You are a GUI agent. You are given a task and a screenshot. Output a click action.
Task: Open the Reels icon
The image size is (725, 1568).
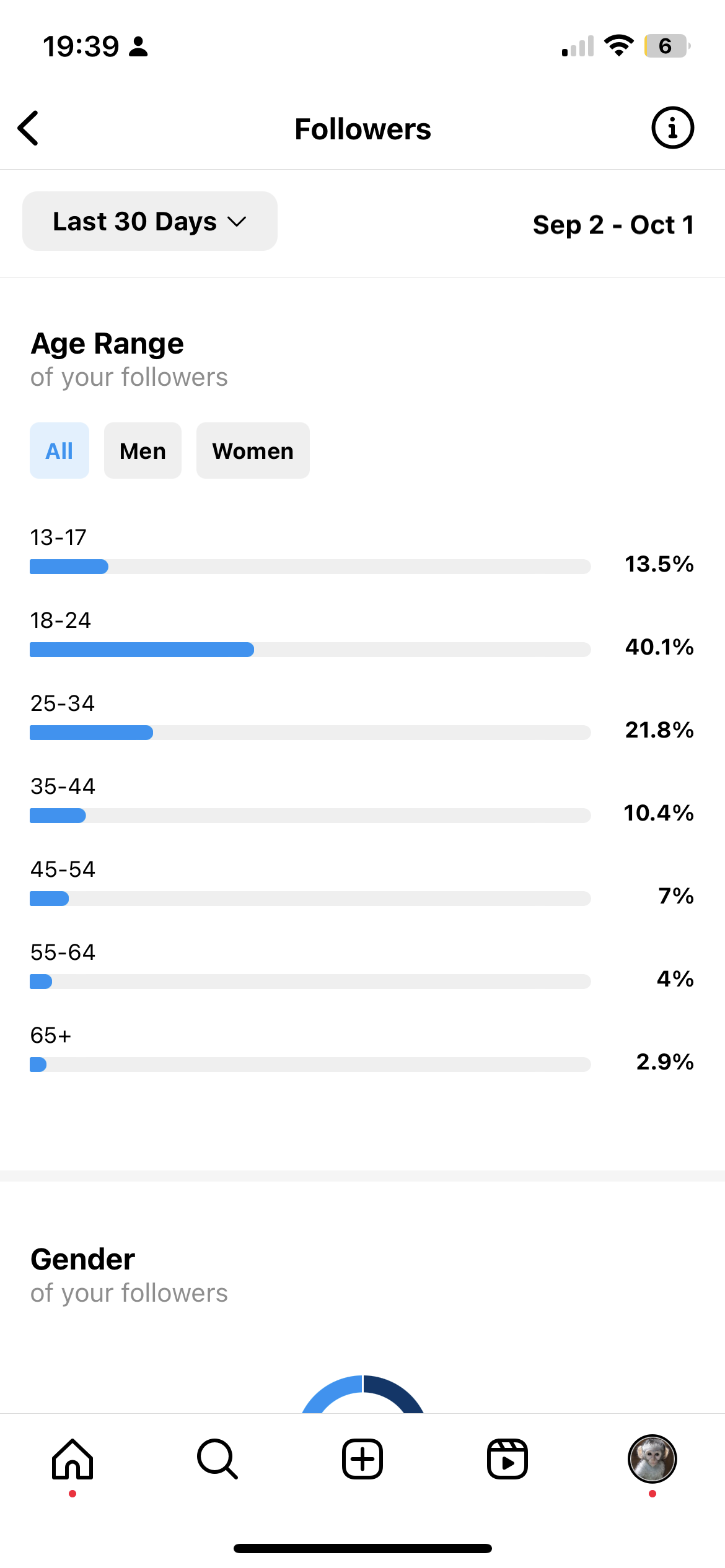coord(507,1459)
